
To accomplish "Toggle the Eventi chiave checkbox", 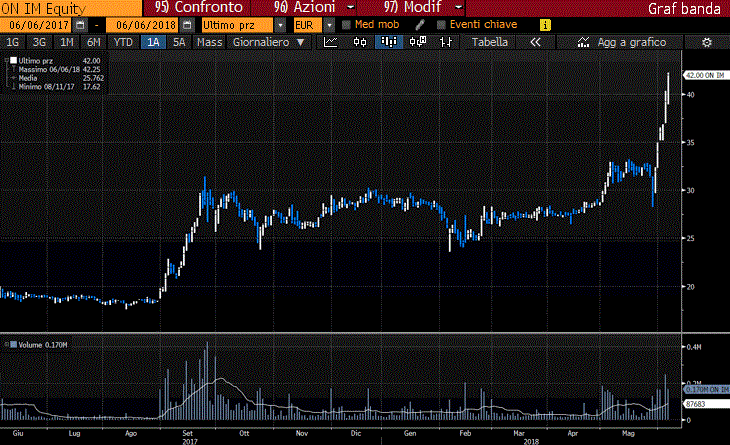I will (441, 24).
